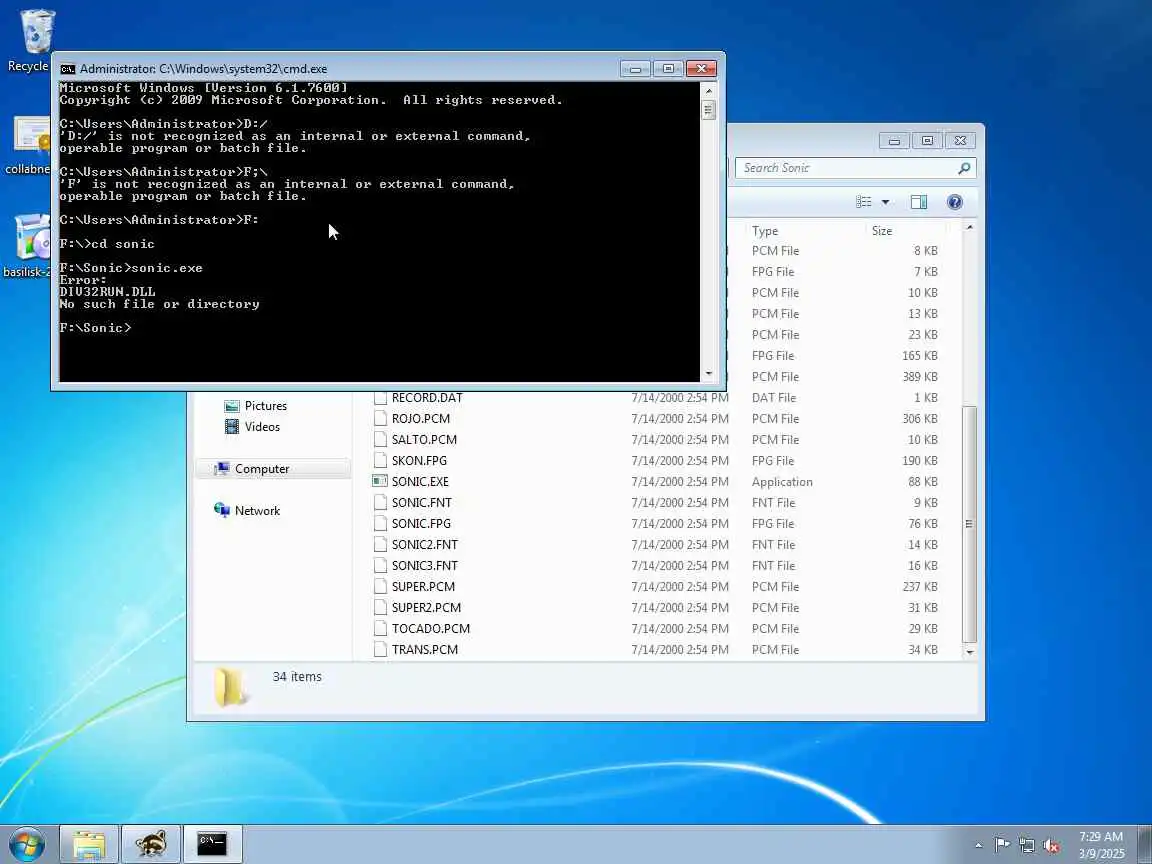This screenshot has height=864, width=1152.
Task: Click the cmd window title bar
Action: tap(338, 68)
